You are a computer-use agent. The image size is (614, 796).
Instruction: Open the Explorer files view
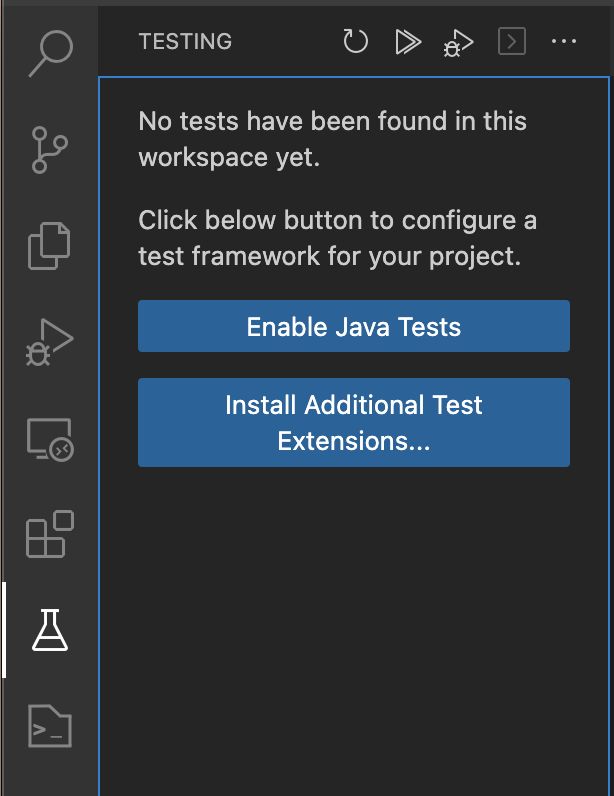tap(48, 245)
